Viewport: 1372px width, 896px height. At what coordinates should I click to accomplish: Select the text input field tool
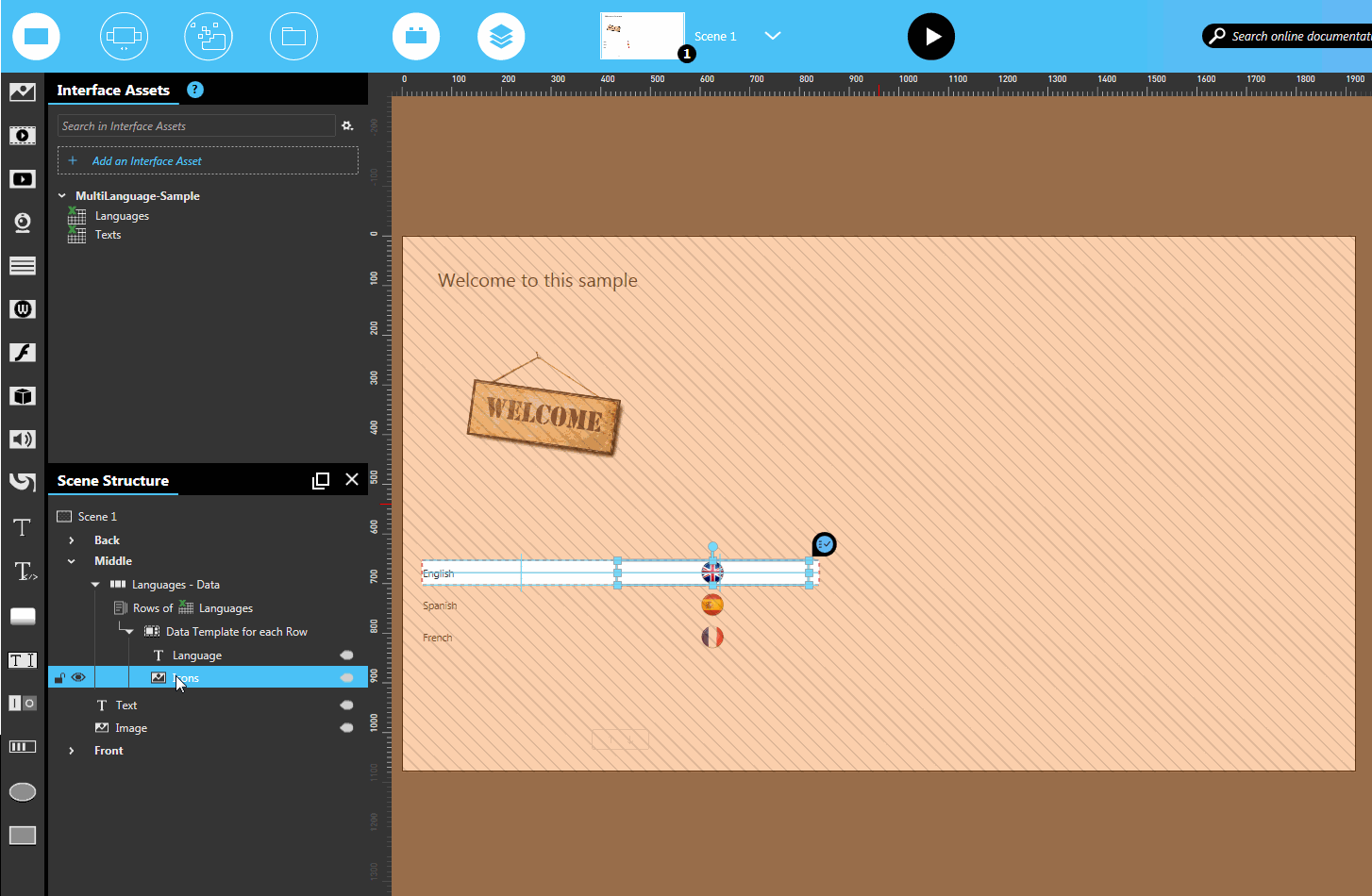(22, 659)
